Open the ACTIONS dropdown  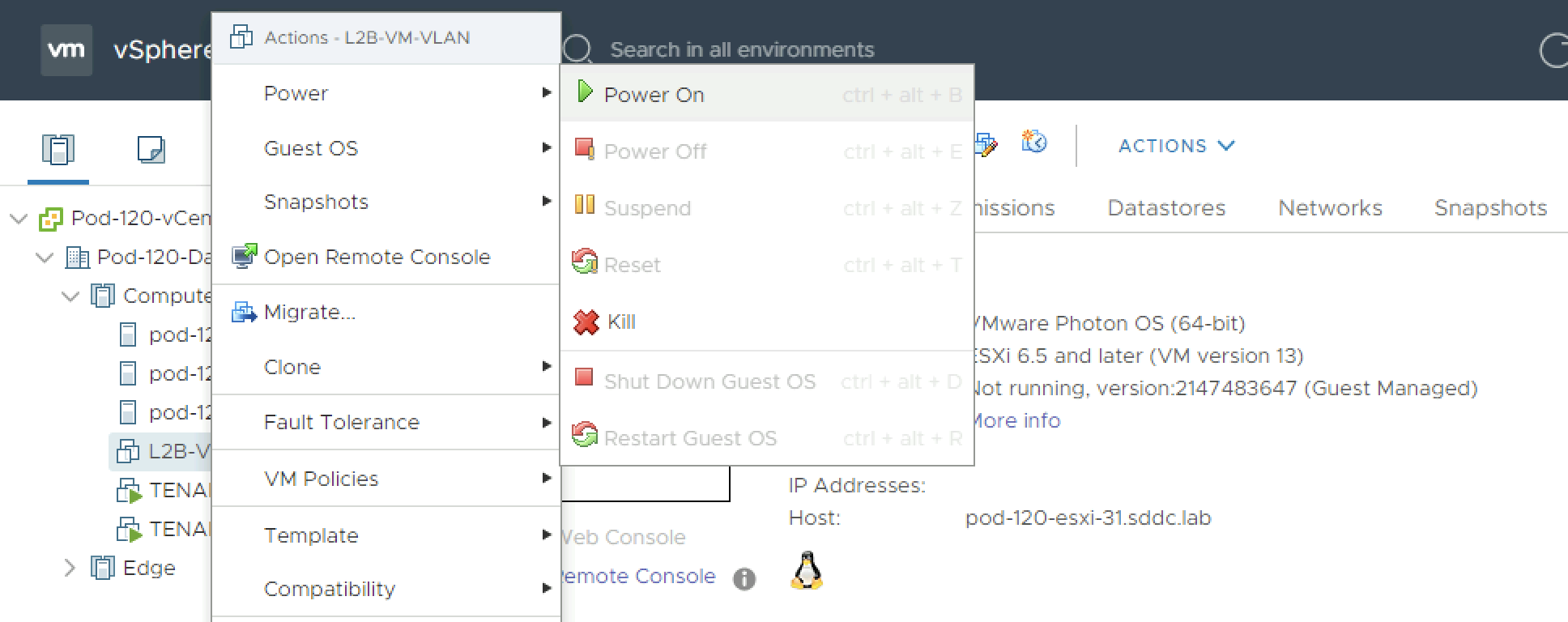tap(1176, 146)
